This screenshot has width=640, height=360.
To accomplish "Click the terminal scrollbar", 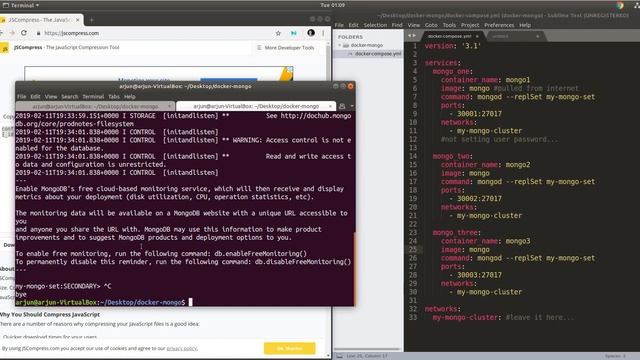I will 354,269.
